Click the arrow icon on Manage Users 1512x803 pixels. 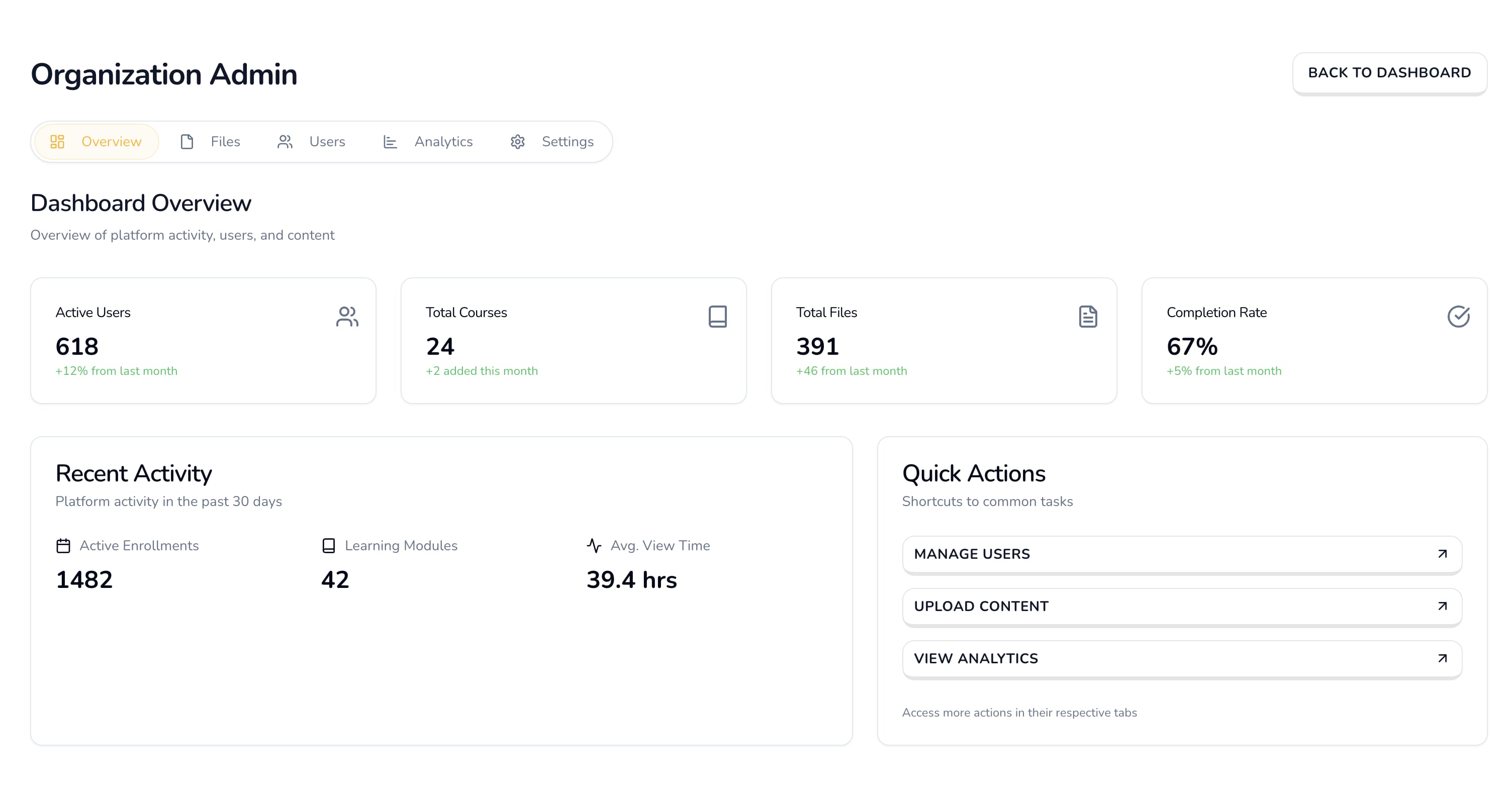1442,554
